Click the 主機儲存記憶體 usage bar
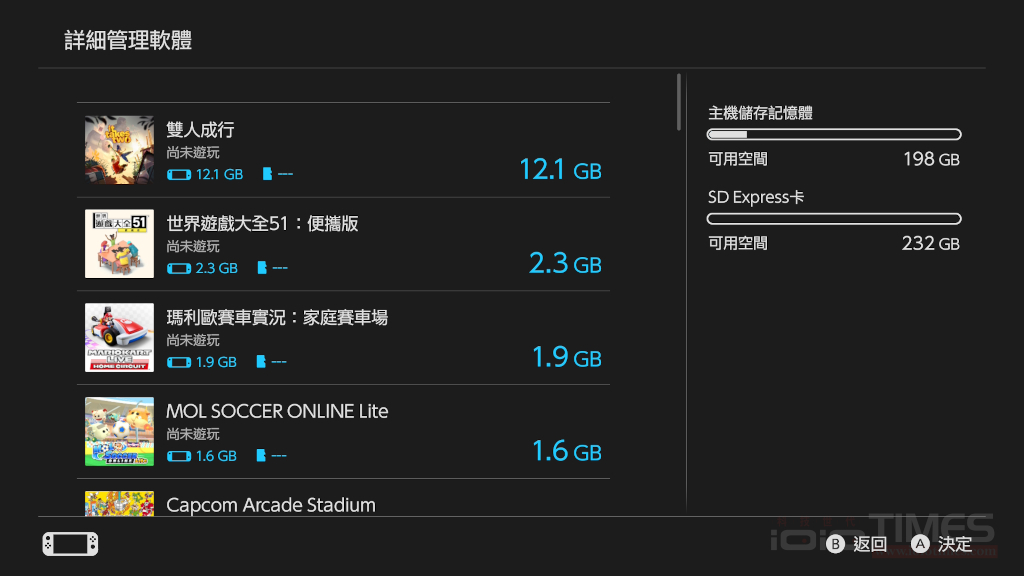Screen dimensions: 1024x576 [834, 134]
